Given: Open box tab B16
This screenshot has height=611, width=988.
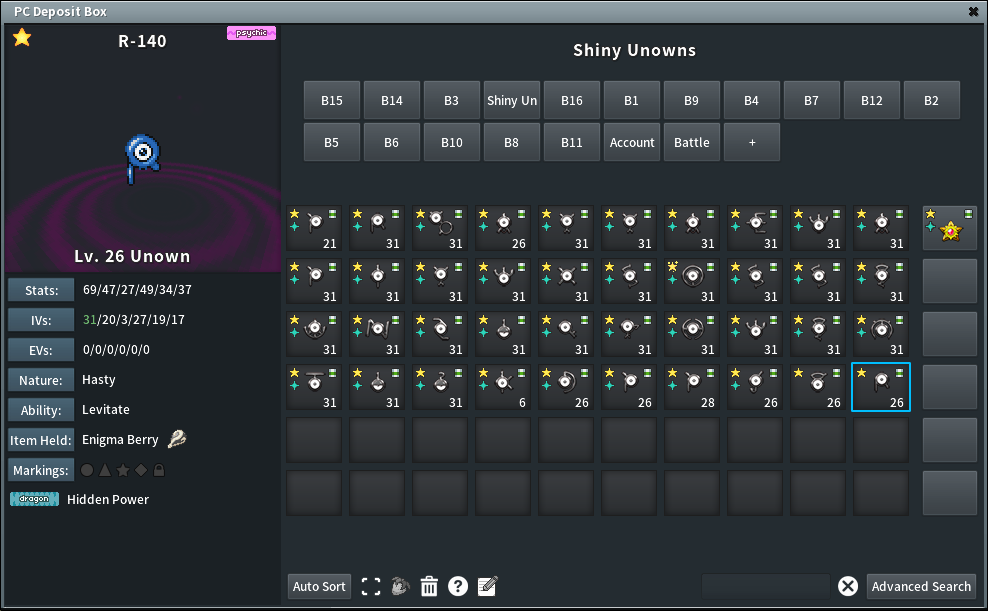Looking at the screenshot, I should click(572, 100).
